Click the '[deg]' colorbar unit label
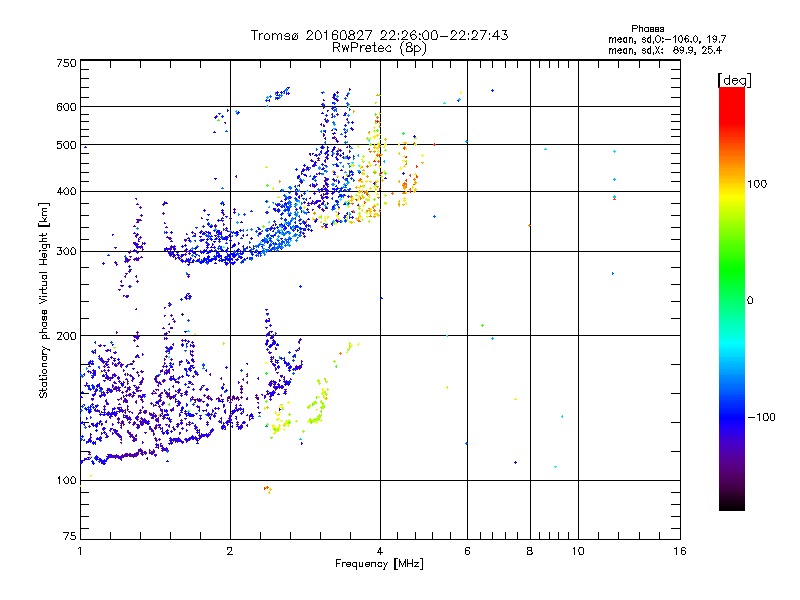The height and width of the screenshot is (600, 800). (x=734, y=80)
